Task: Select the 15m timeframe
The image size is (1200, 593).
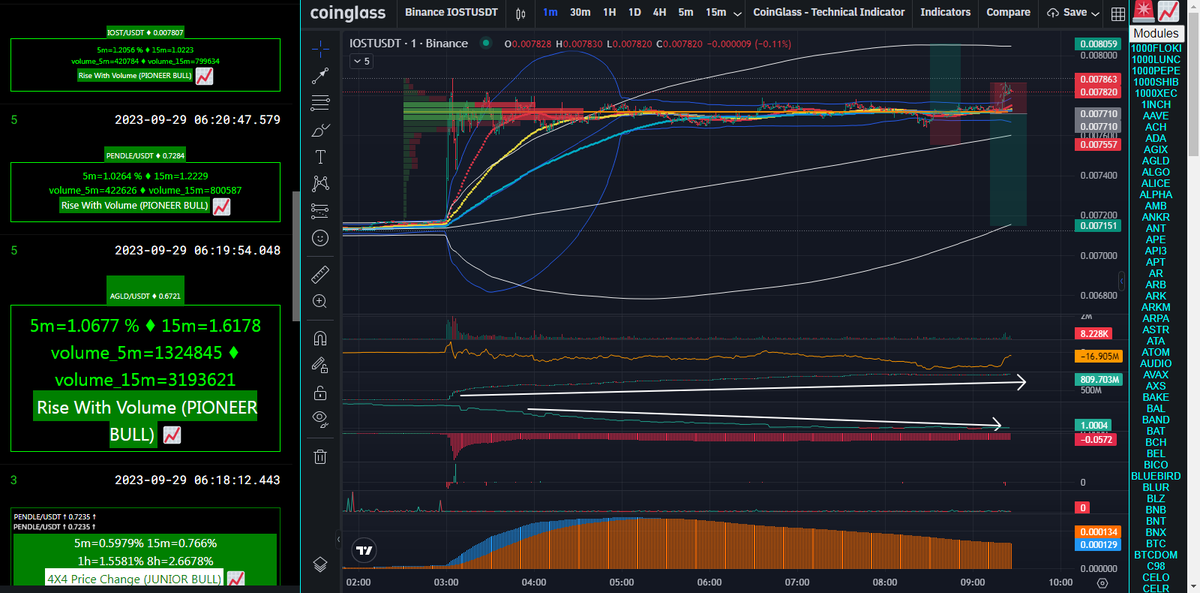Action: click(x=716, y=13)
